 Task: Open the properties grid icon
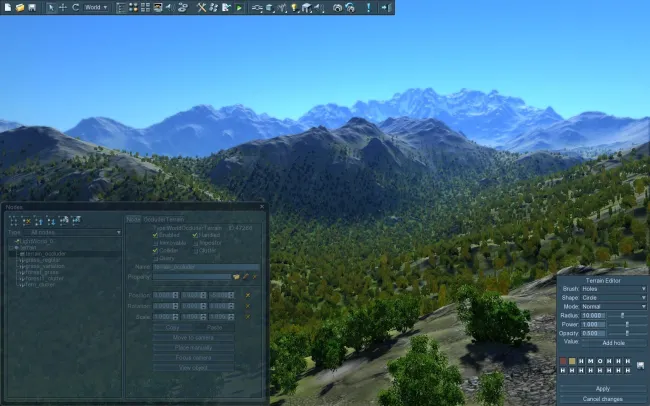pos(145,7)
